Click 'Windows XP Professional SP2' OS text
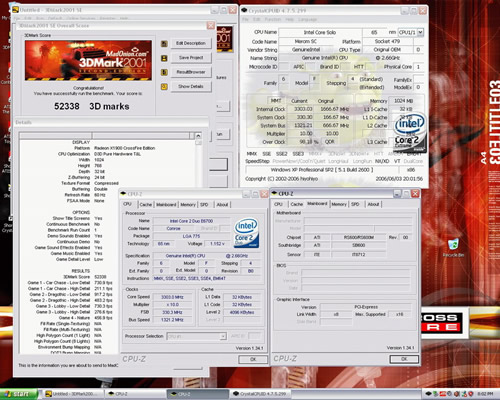The image size is (500, 400). tap(322, 170)
